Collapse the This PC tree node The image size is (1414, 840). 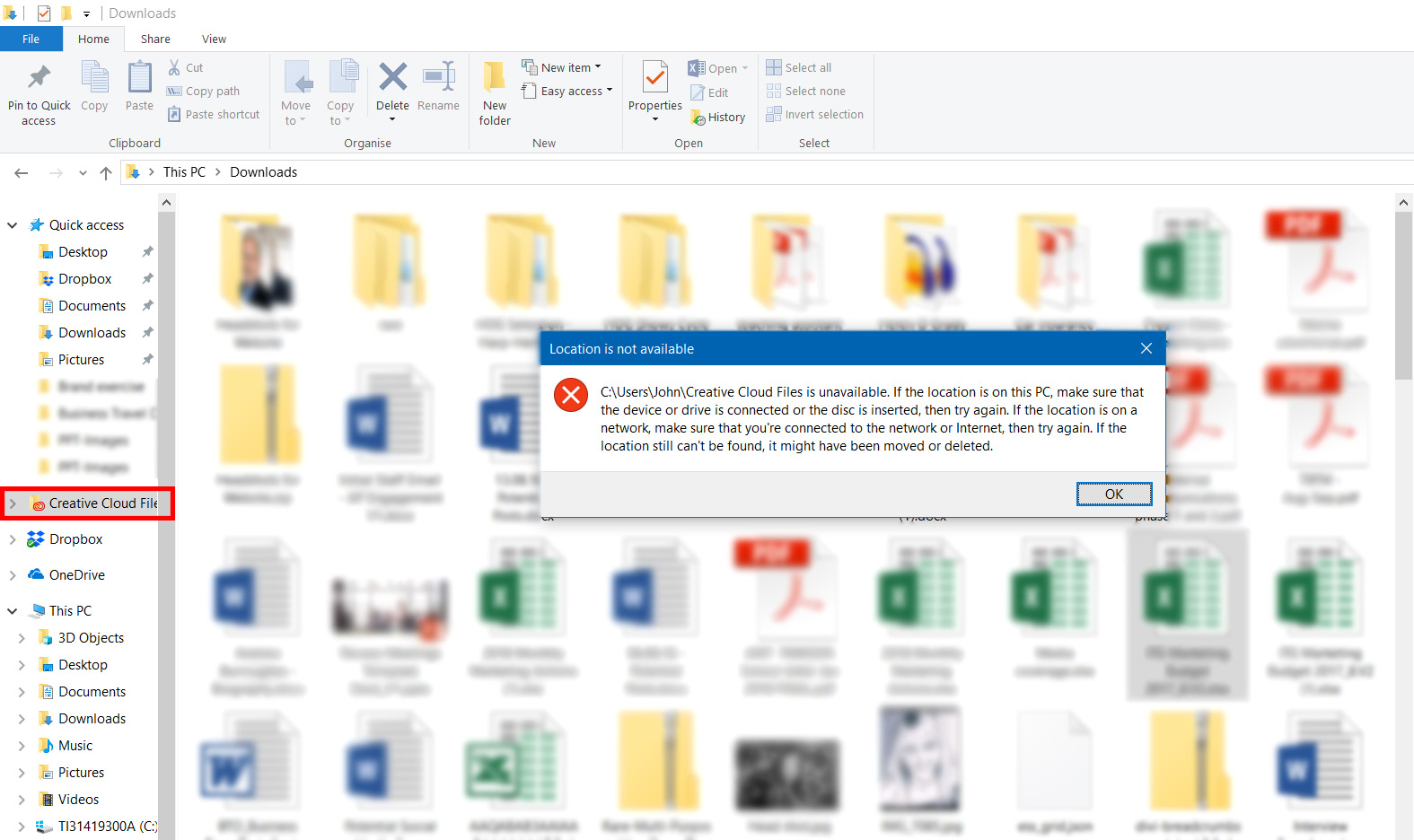click(x=13, y=611)
